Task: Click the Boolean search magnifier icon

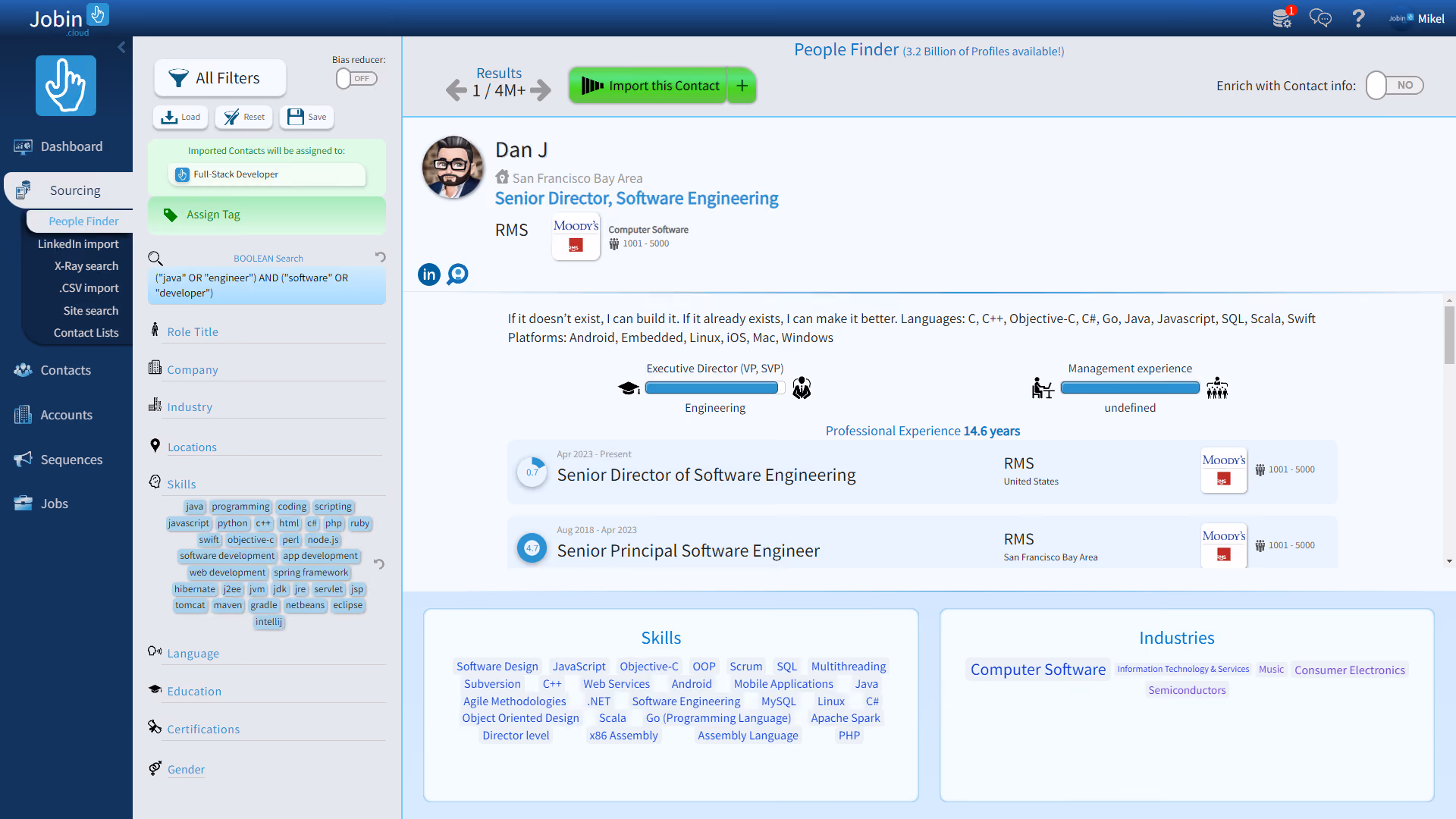Action: (x=155, y=259)
